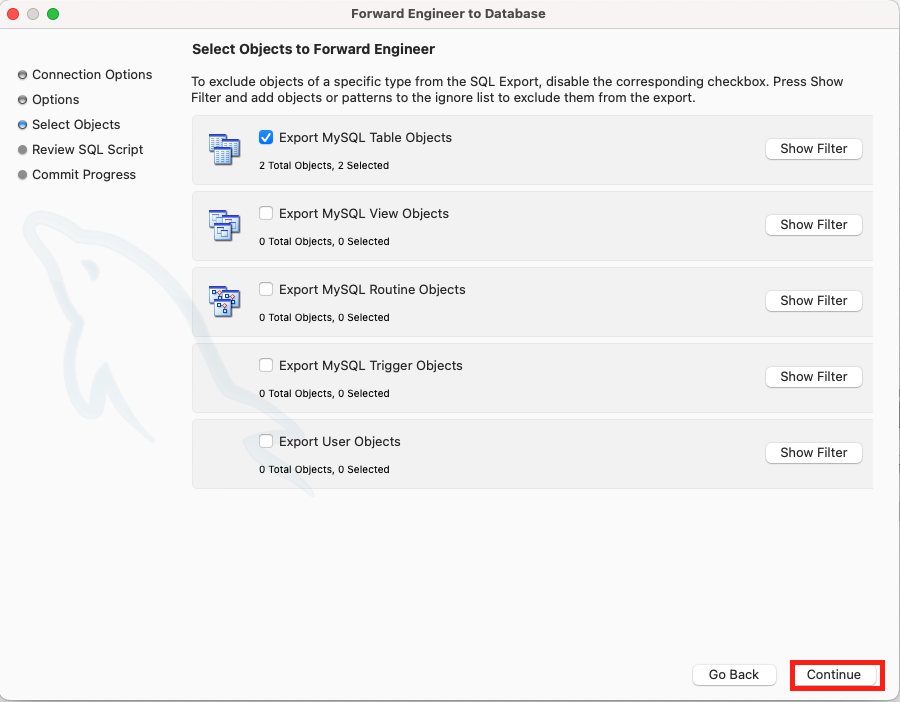Enable Export MySQL Routine Objects checkbox

click(x=266, y=289)
